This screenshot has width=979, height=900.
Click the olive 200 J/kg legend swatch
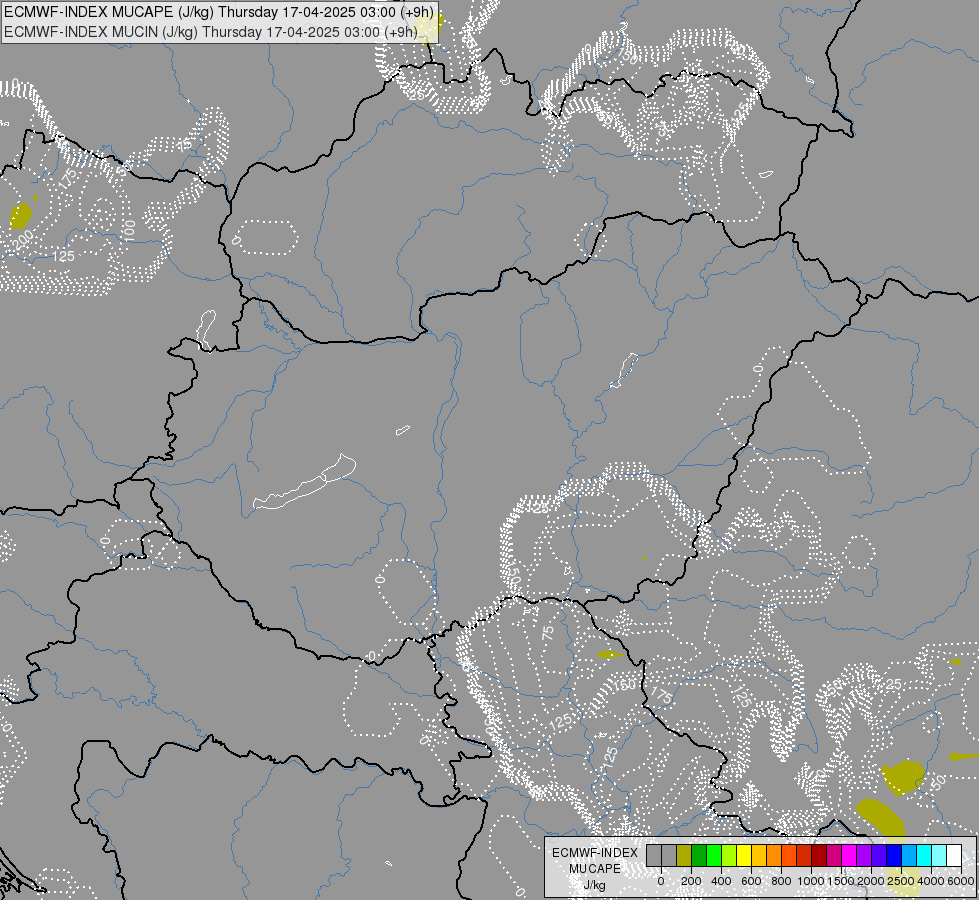[684, 855]
